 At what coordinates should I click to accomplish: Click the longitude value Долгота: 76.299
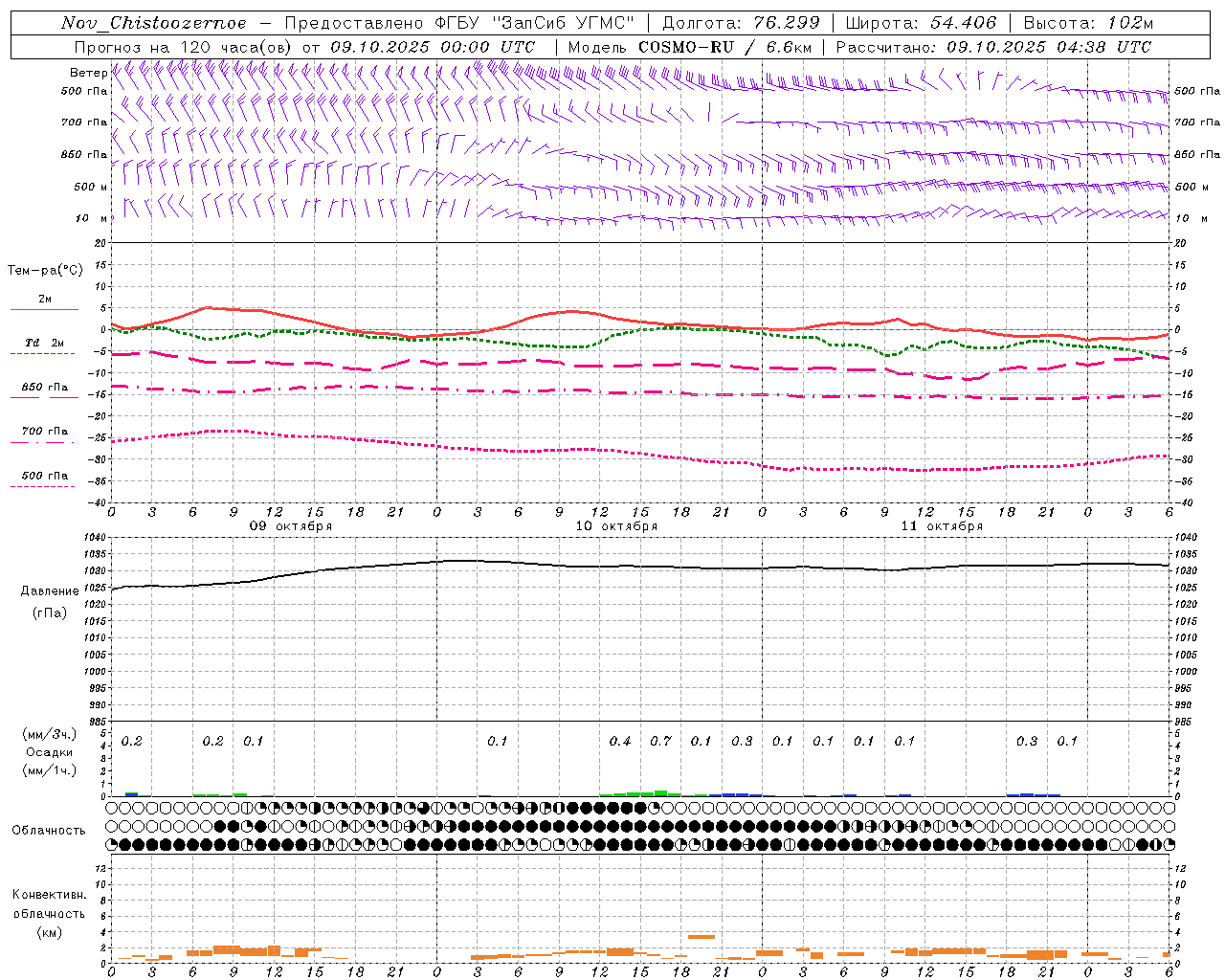click(741, 23)
